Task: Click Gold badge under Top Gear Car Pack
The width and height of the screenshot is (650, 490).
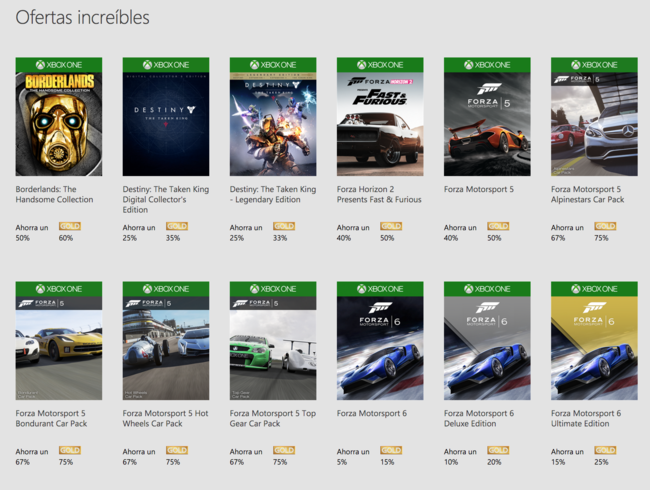Action: (x=284, y=450)
